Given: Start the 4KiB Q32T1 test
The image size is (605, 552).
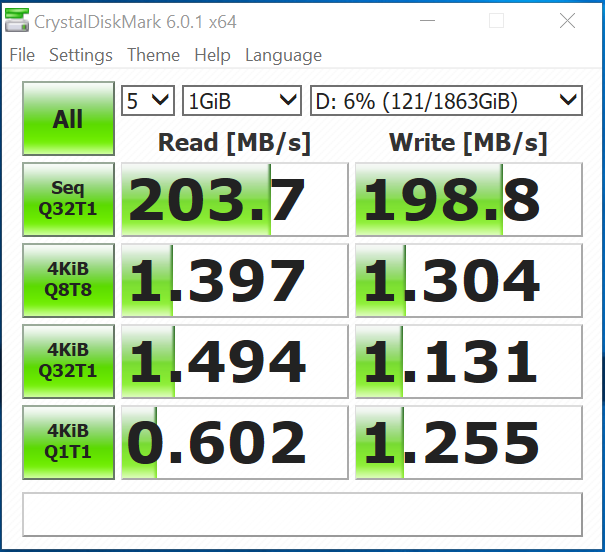Looking at the screenshot, I should tap(69, 361).
